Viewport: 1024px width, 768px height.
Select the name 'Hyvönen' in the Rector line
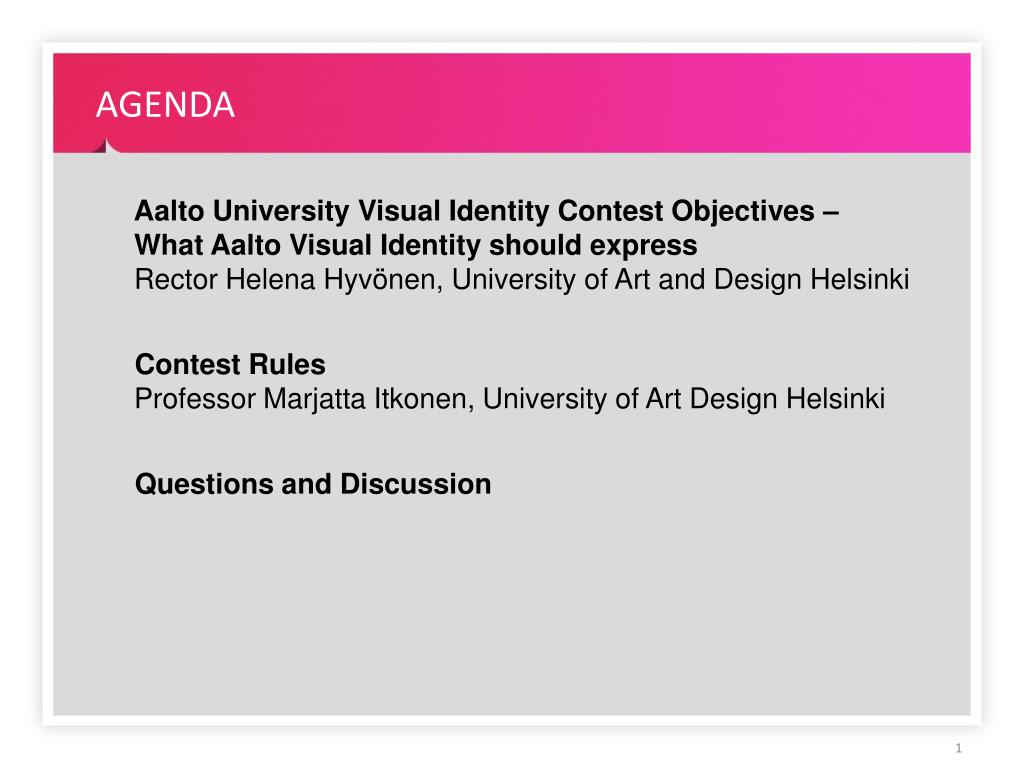click(383, 280)
